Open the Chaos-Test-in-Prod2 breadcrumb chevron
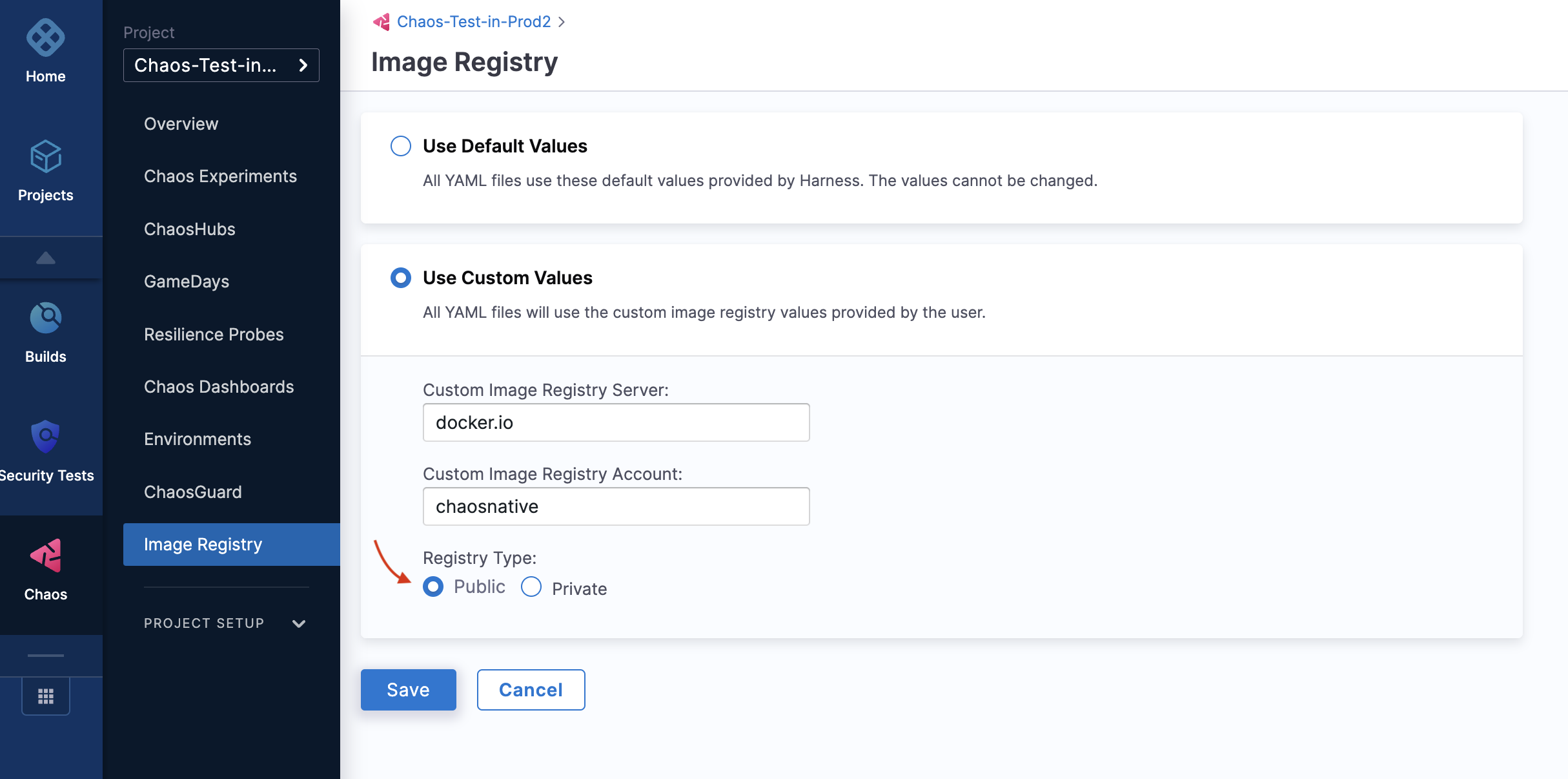1568x779 pixels. [562, 21]
